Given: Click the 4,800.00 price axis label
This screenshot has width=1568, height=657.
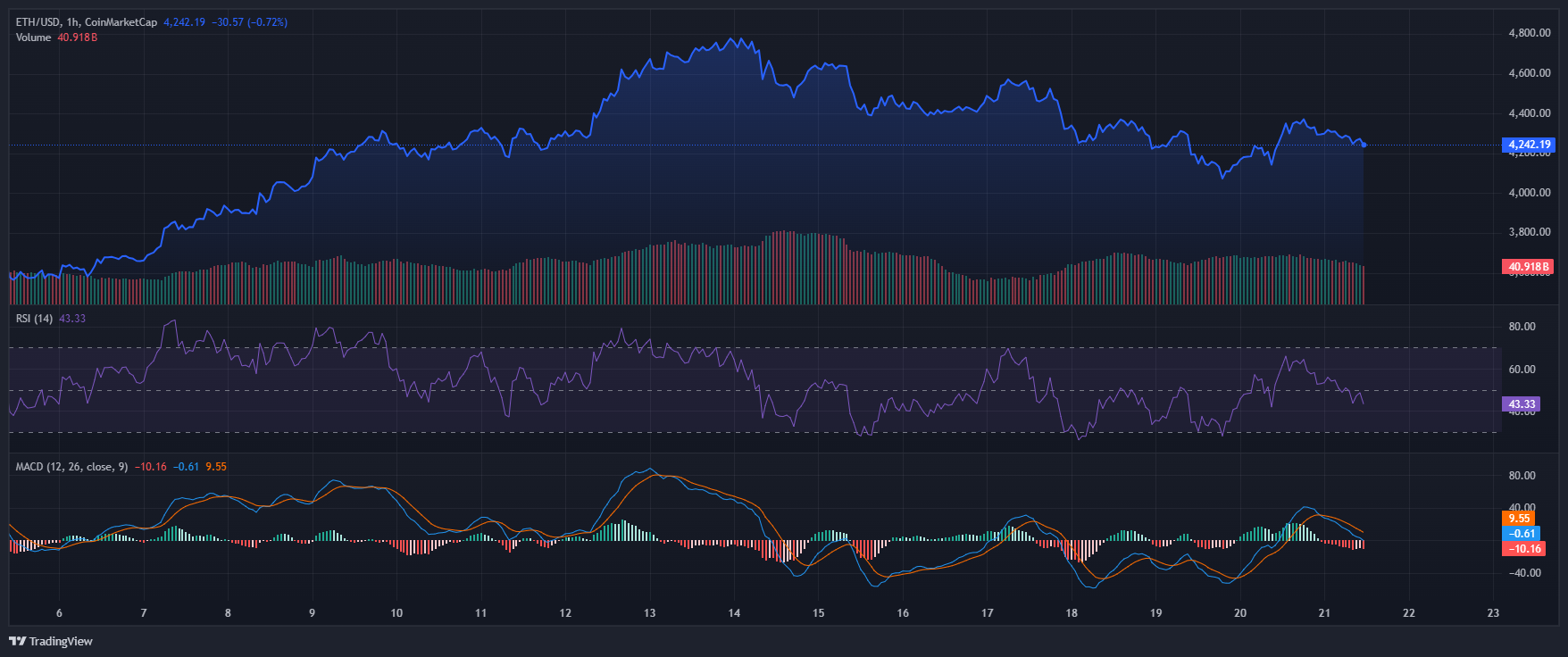Looking at the screenshot, I should point(1529,33).
